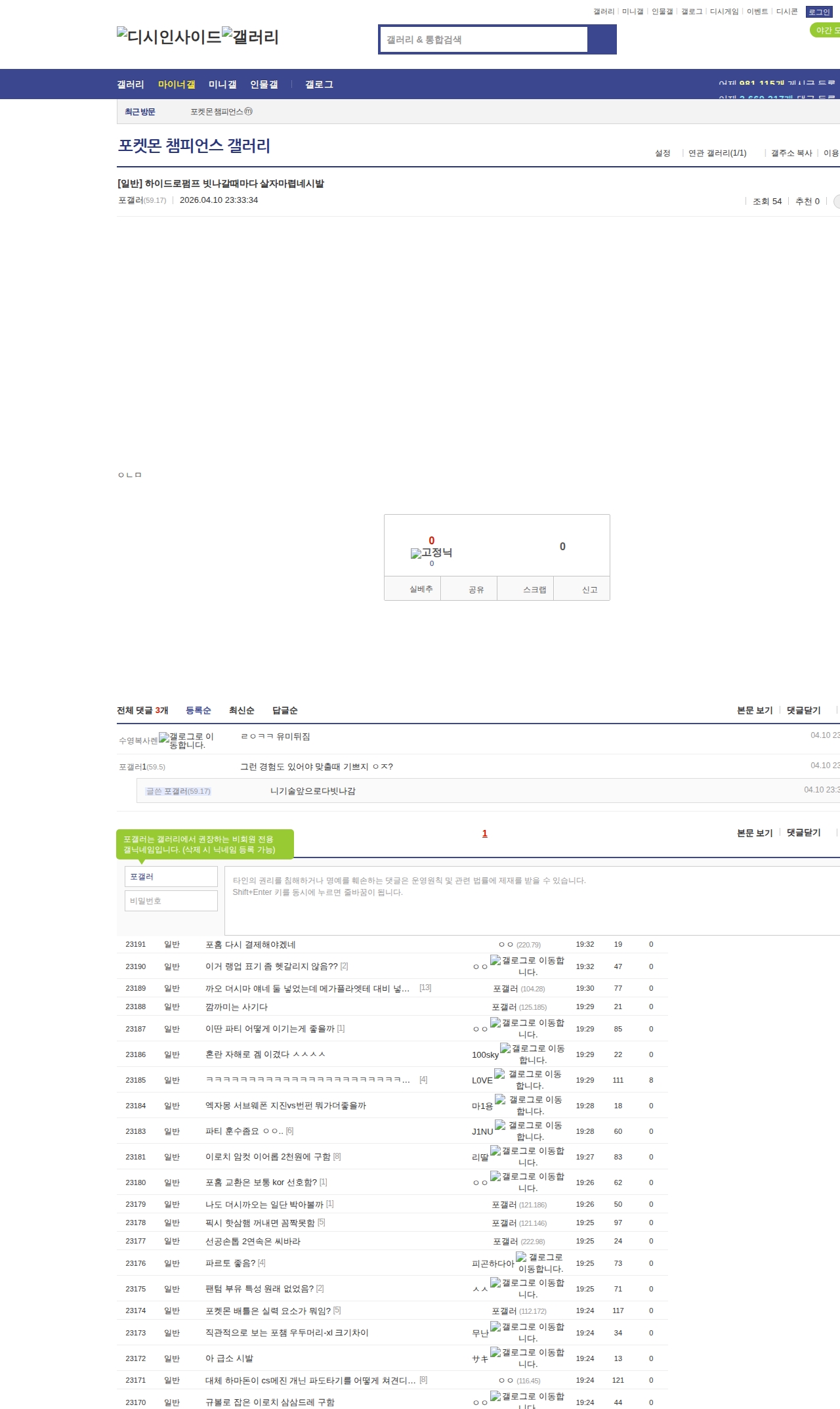Open the 설정 menu in the gallery header
Screen dimensions: 840x1409
tap(662, 153)
